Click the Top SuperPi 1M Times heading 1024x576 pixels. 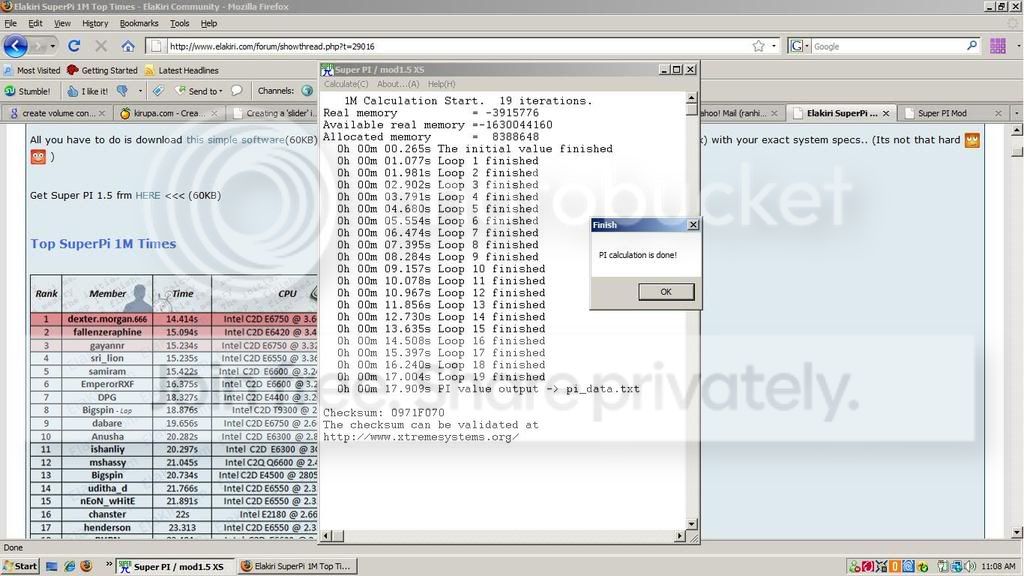pyautogui.click(x=103, y=244)
